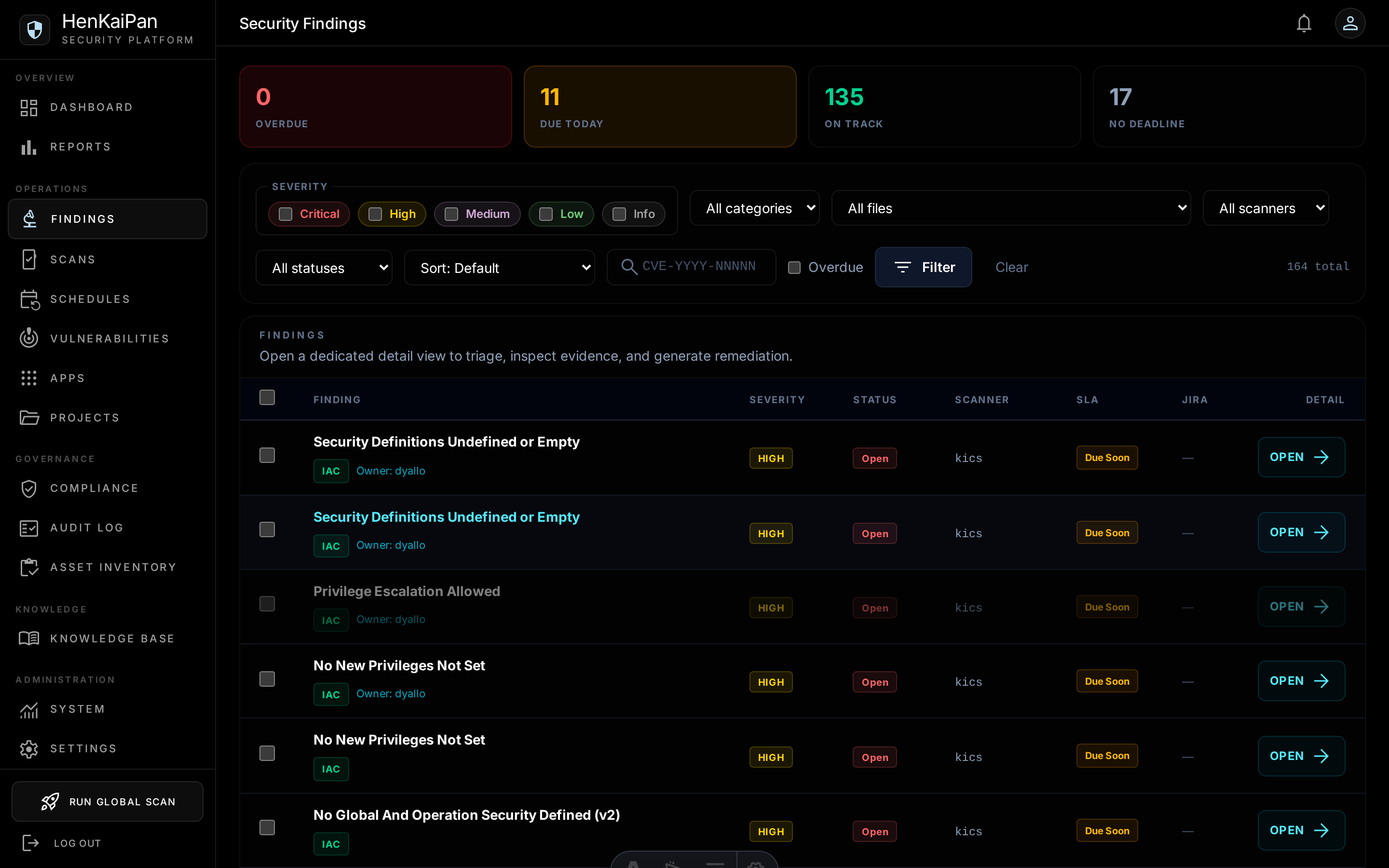Image resolution: width=1389 pixels, height=868 pixels.
Task: Click the HenKaiPan shield logo icon
Action: pos(34,29)
